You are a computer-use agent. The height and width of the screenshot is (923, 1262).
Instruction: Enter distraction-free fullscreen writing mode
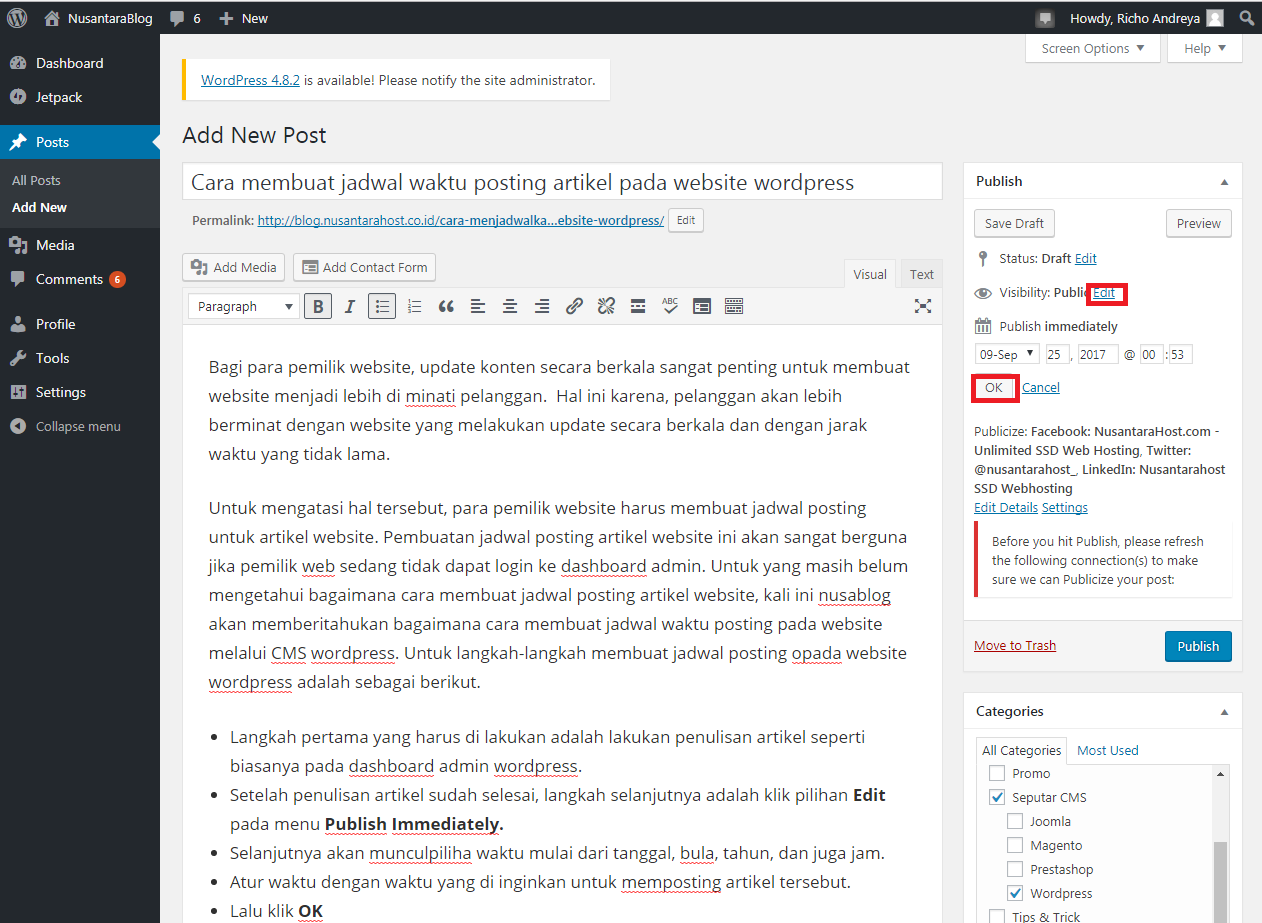click(x=923, y=307)
